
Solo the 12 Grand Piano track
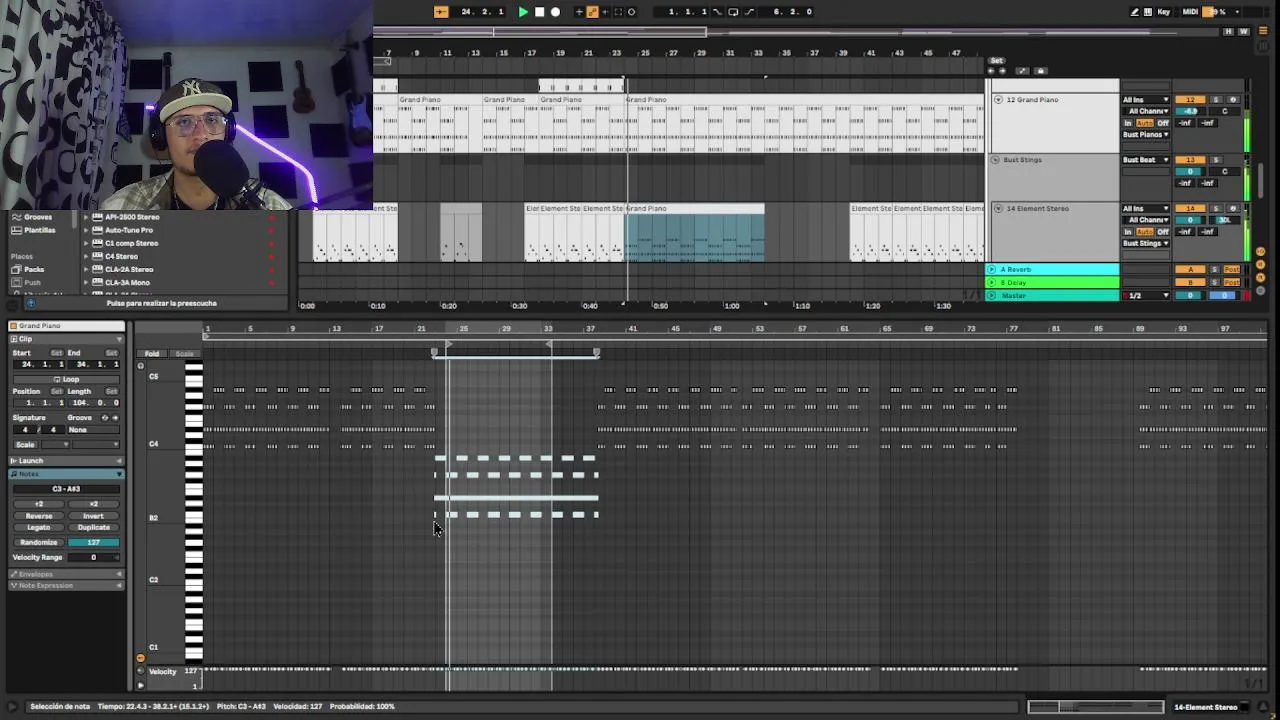[1216, 100]
